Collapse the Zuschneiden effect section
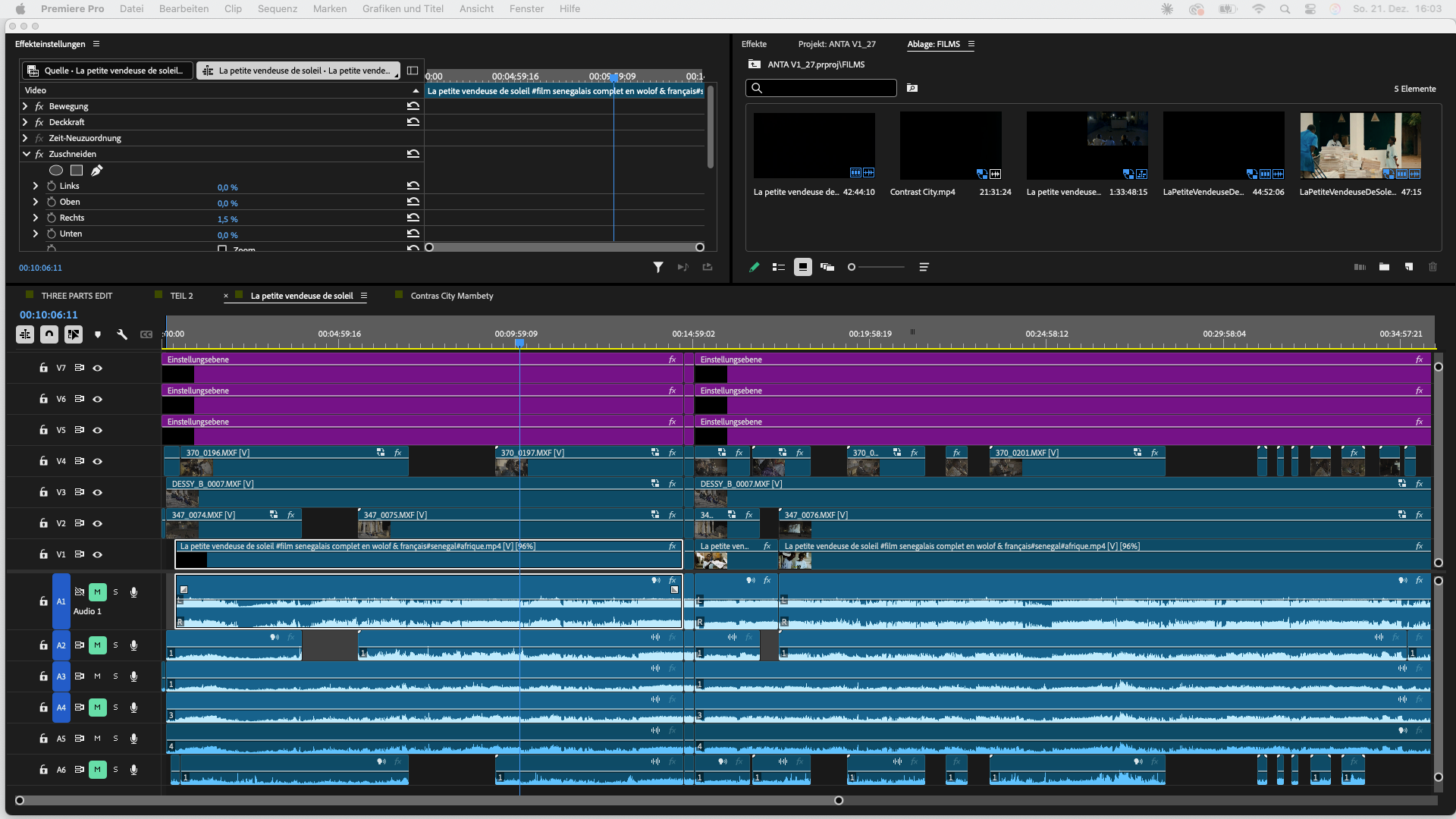The height and width of the screenshot is (819, 1456). [27, 154]
